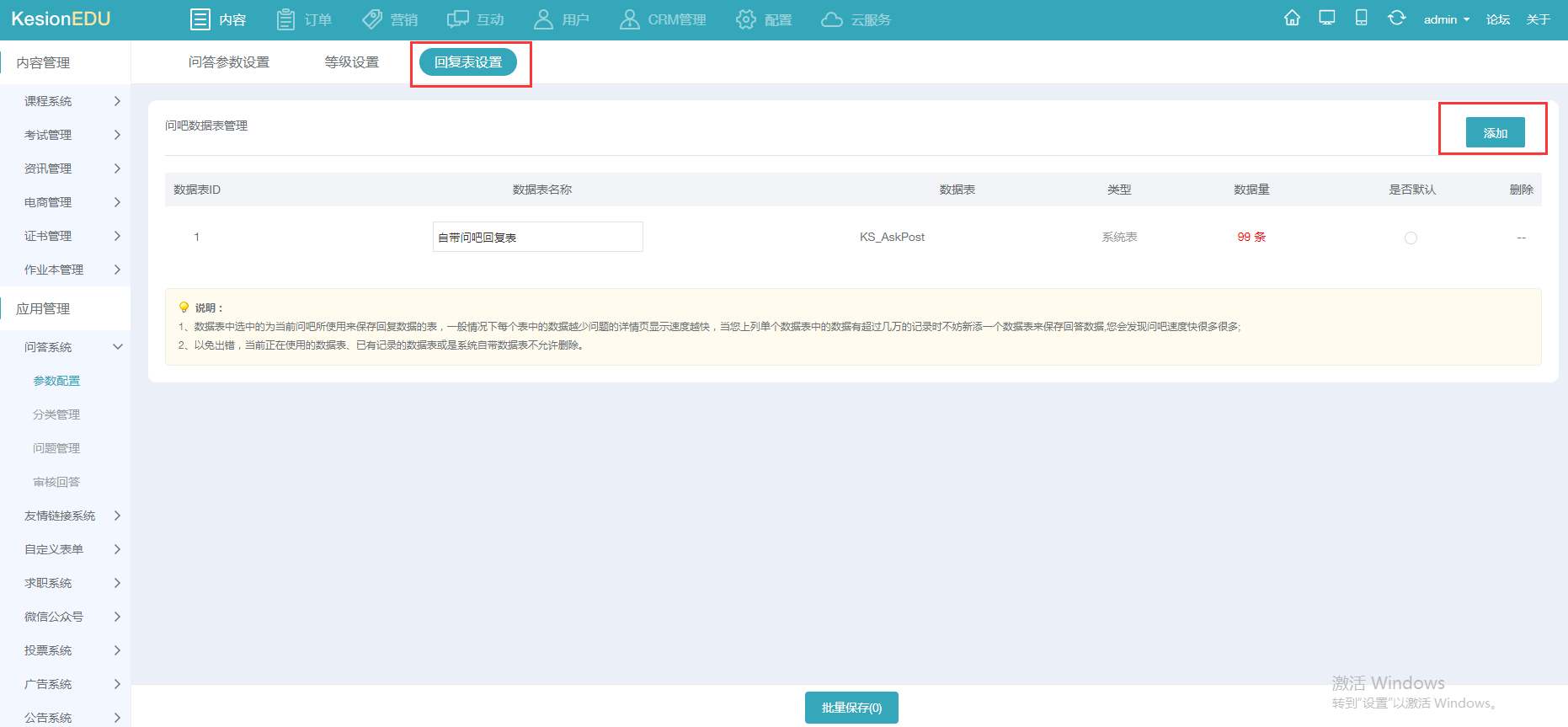Open the admin account dropdown
Screen dimensions: 1568x727
point(1446,19)
